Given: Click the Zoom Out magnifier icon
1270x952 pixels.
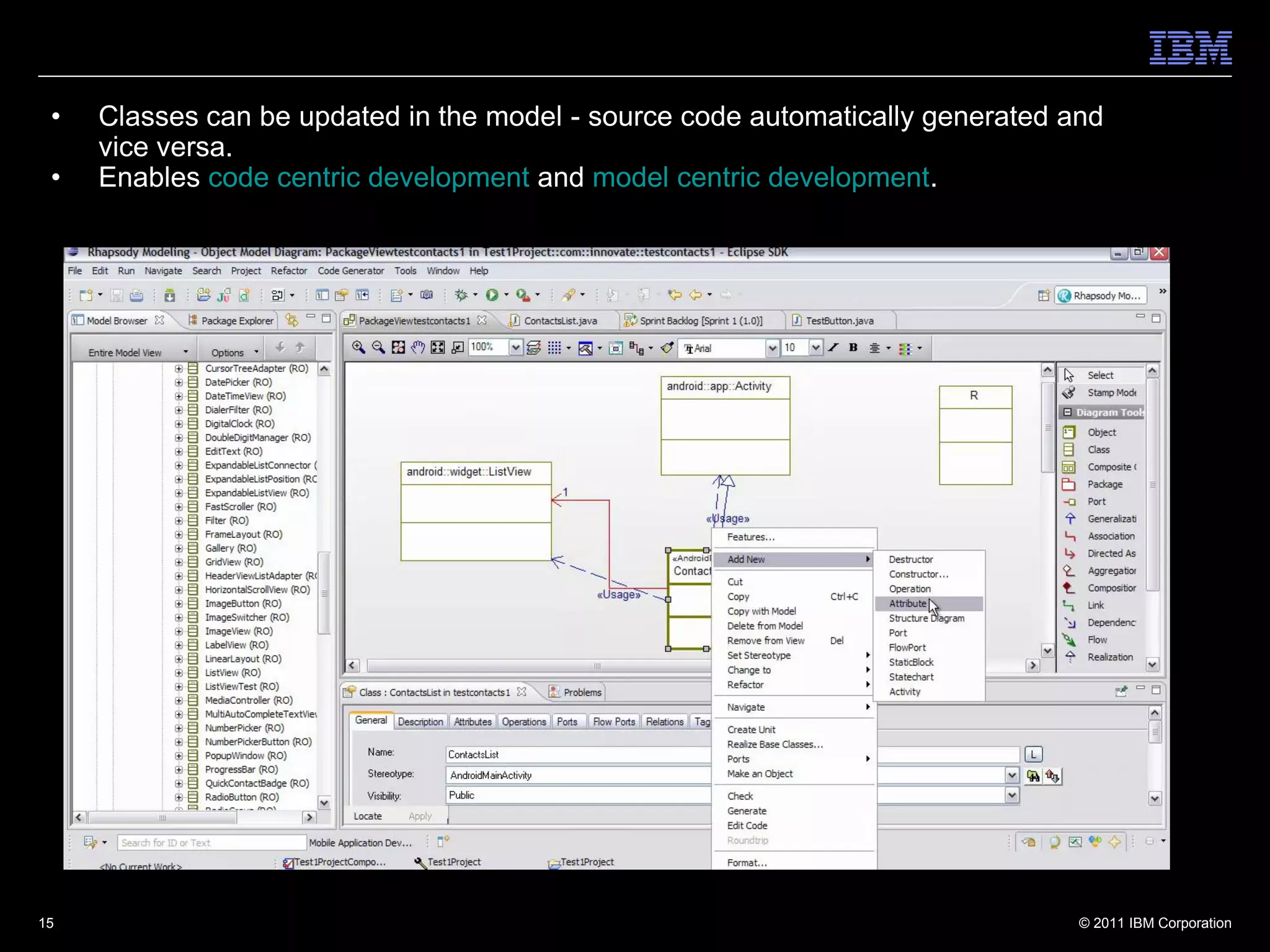Looking at the screenshot, I should pyautogui.click(x=378, y=348).
